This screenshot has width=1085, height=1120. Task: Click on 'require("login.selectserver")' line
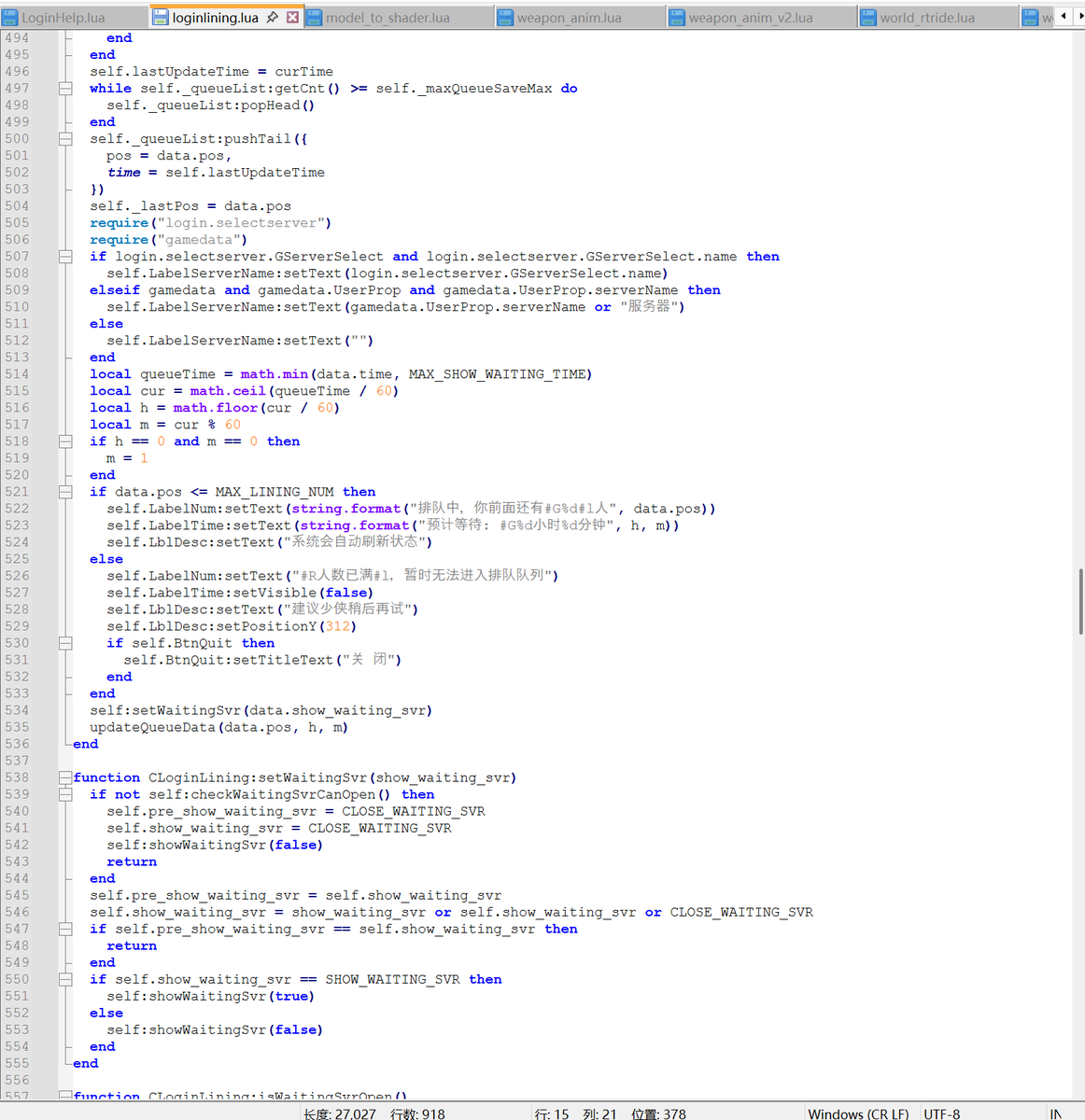pyautogui.click(x=210, y=223)
